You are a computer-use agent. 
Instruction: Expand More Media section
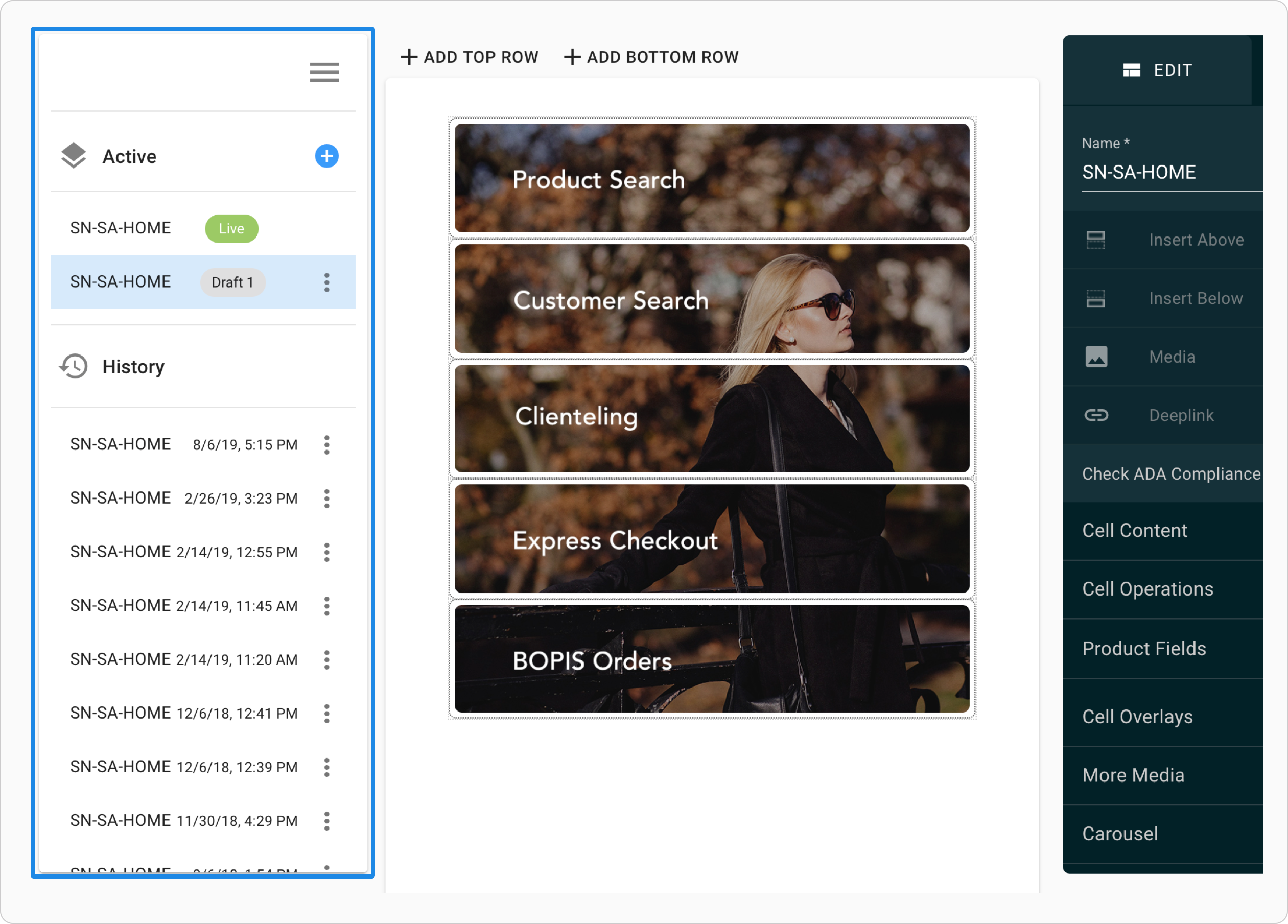click(x=1162, y=775)
